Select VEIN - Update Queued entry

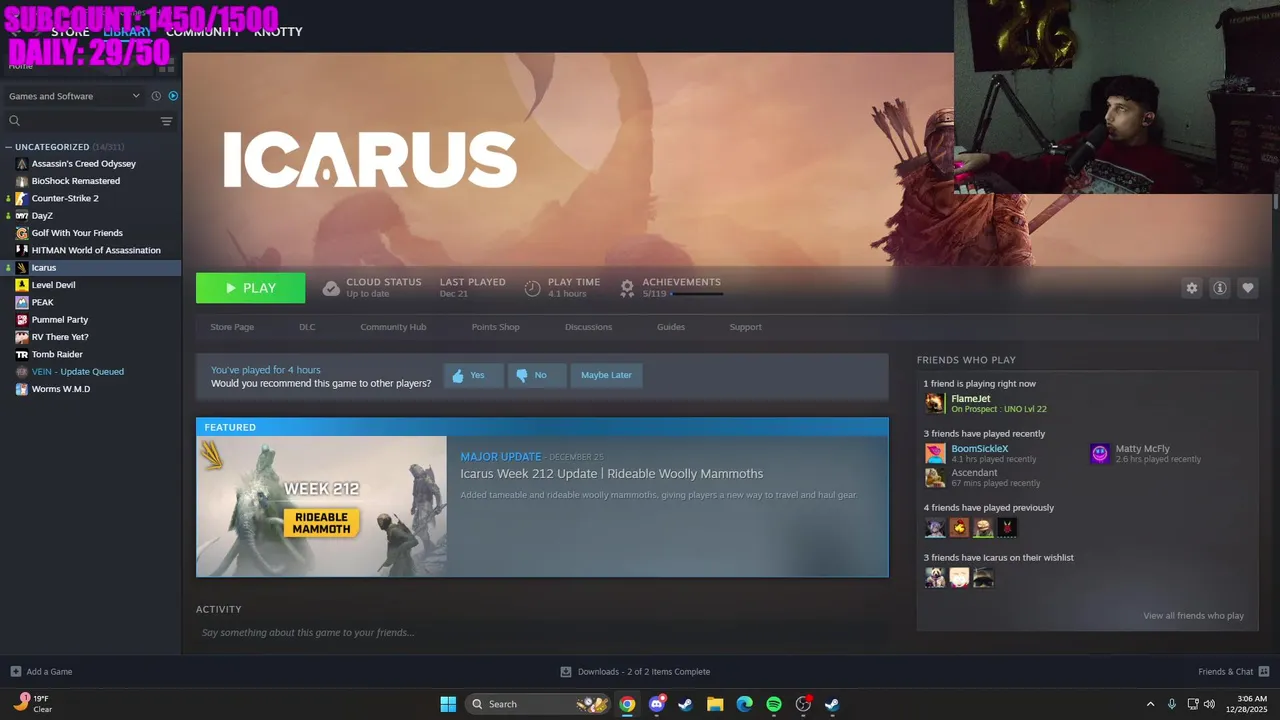tap(78, 371)
